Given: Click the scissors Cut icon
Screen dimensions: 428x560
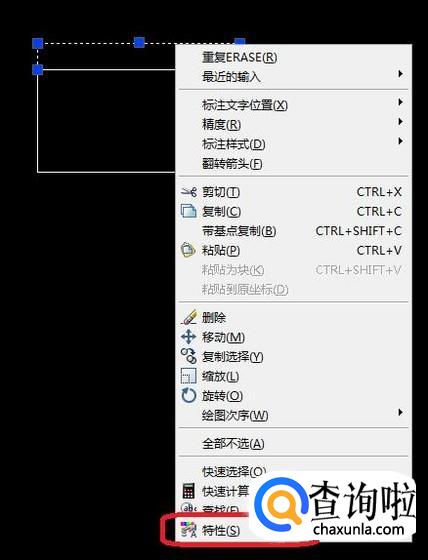Looking at the screenshot, I should tap(189, 192).
